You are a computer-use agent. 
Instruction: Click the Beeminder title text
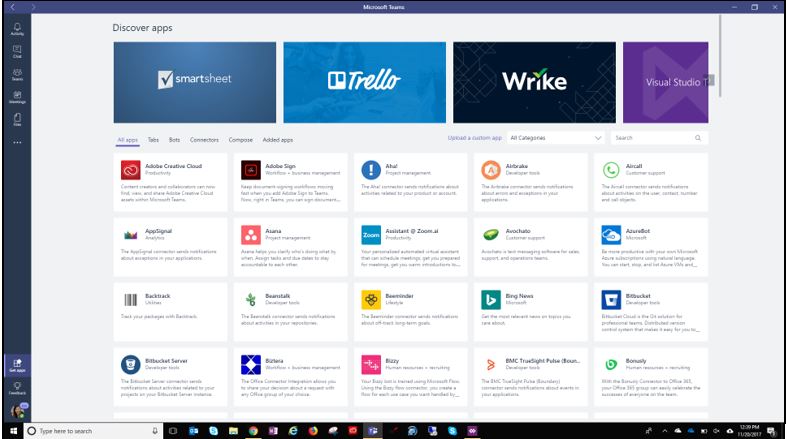400,296
